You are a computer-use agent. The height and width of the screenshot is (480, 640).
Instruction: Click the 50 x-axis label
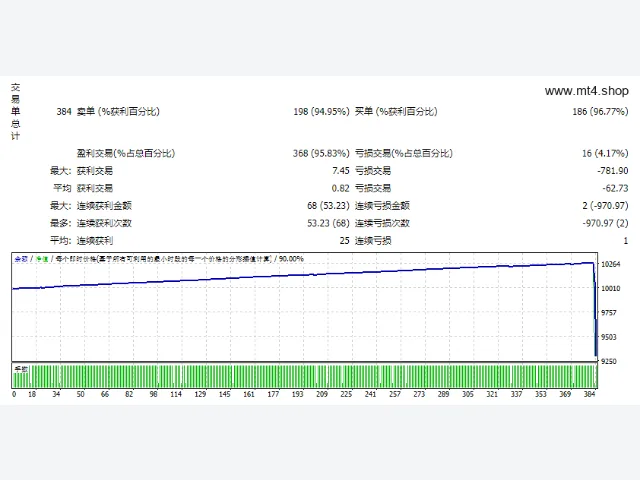point(80,394)
